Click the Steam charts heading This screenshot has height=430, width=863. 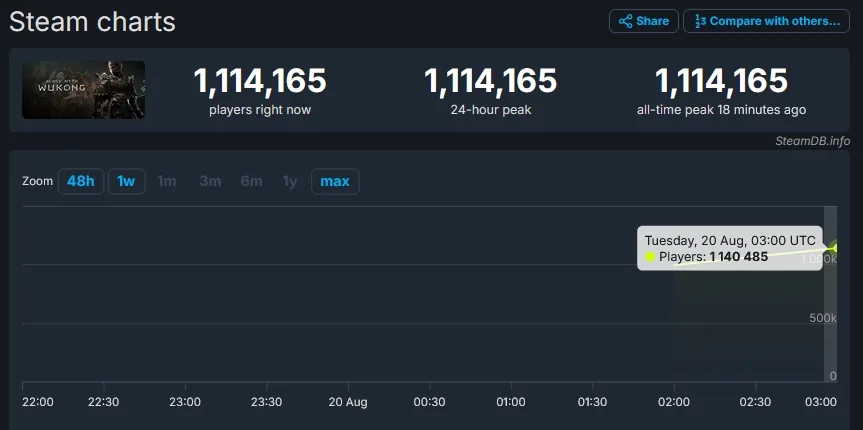click(92, 22)
